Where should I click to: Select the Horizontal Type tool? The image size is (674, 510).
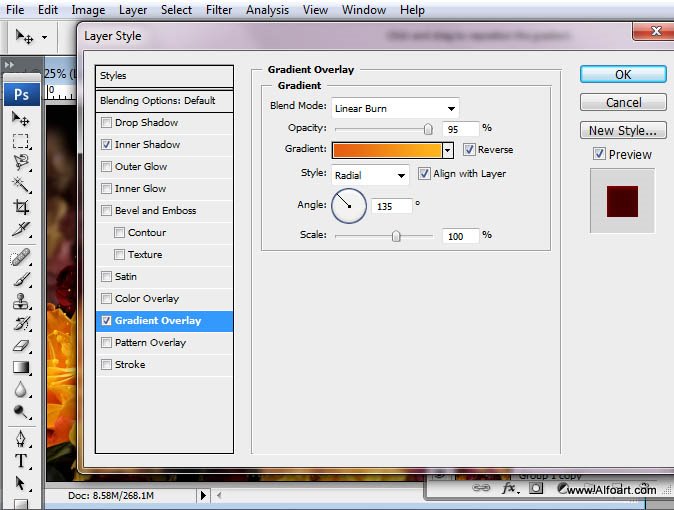(x=20, y=461)
